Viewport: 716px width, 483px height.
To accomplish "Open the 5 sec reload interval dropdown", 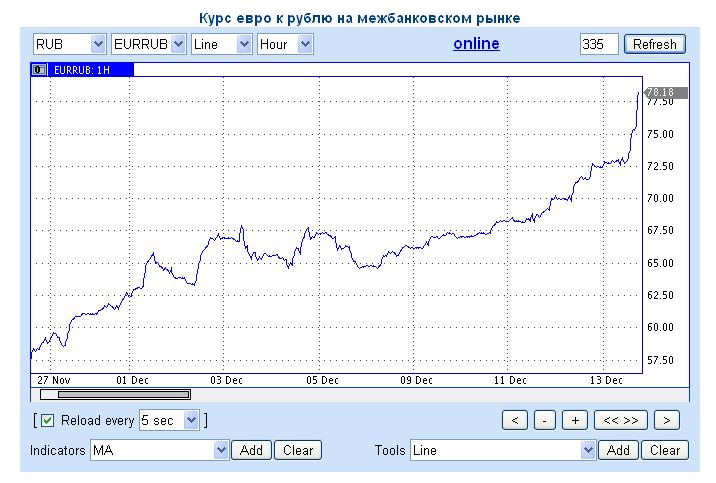I will (x=169, y=420).
